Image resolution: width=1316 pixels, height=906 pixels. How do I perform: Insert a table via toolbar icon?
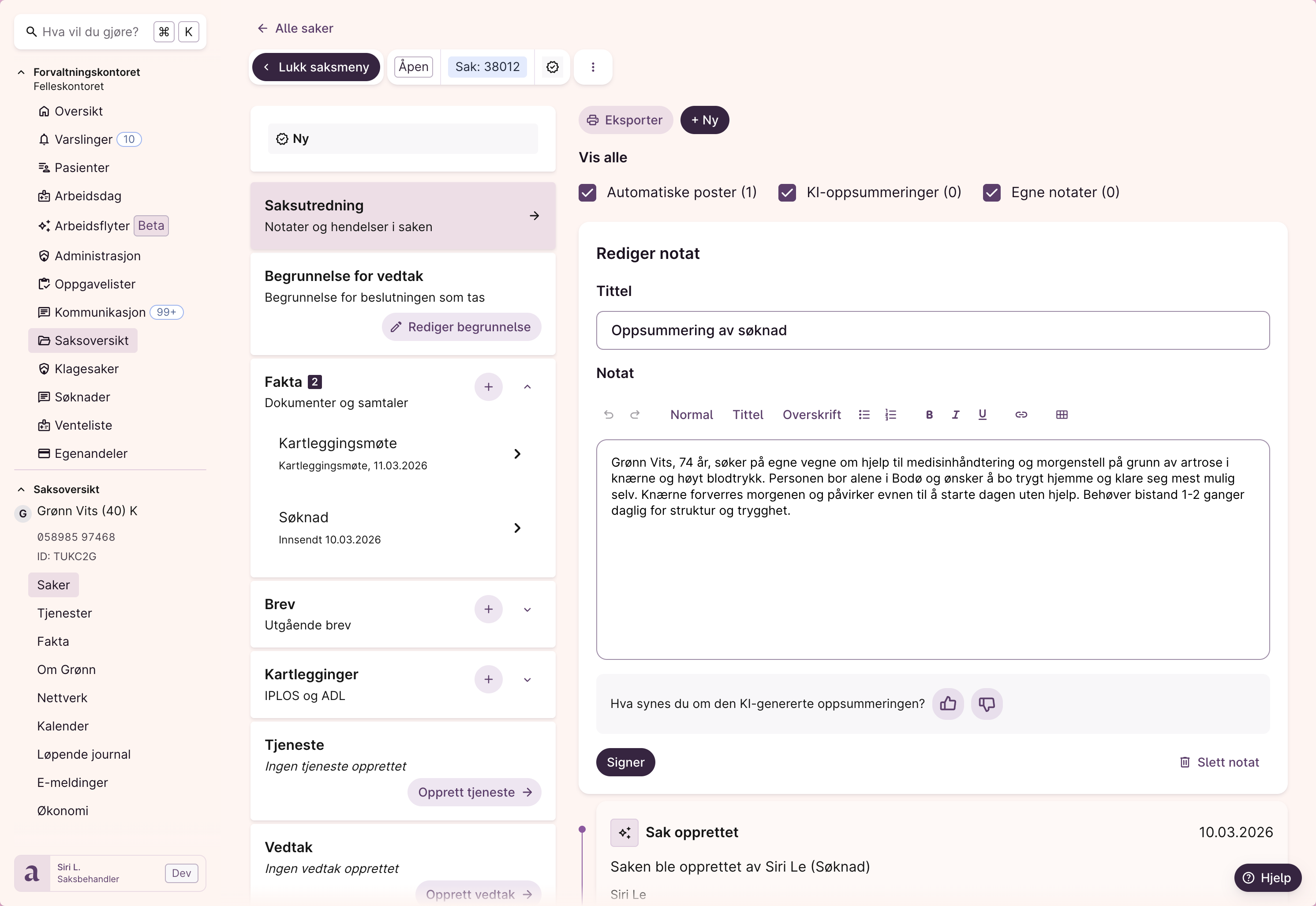coord(1061,414)
